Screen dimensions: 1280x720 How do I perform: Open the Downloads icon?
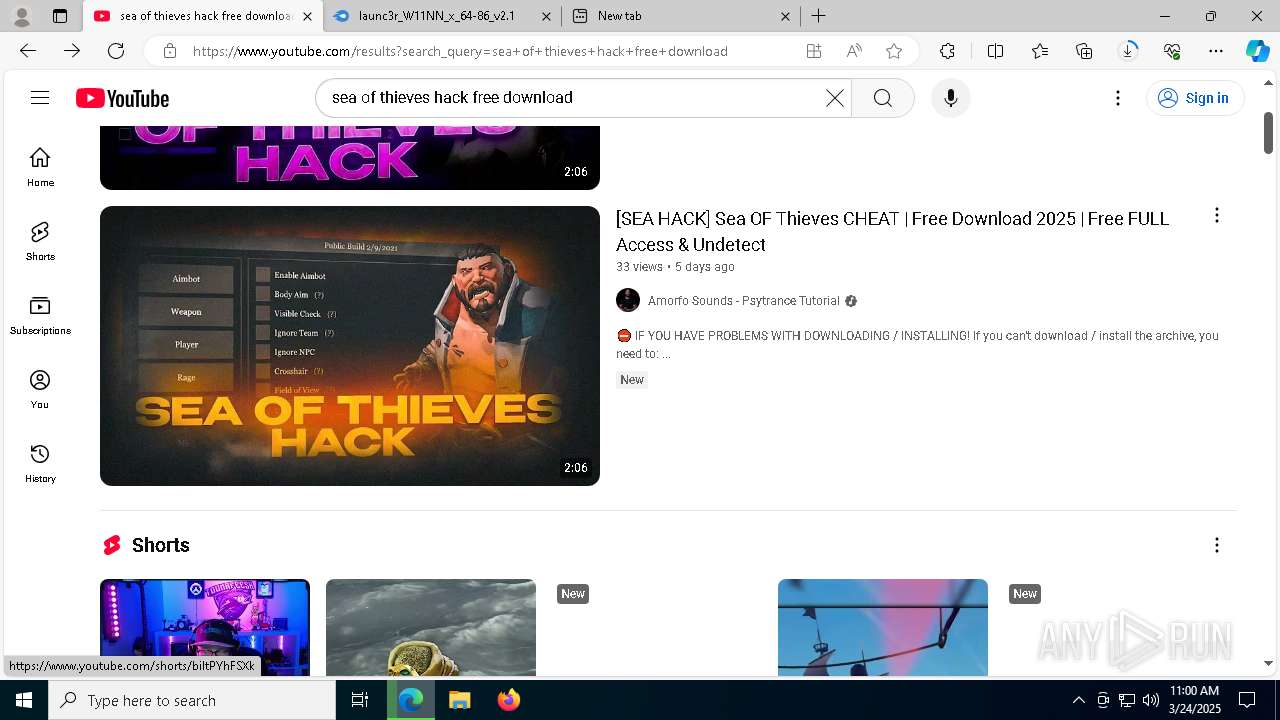1128,51
